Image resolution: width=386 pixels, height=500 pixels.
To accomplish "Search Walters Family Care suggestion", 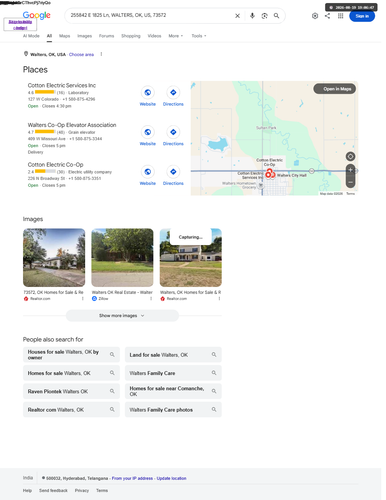I will [173, 373].
